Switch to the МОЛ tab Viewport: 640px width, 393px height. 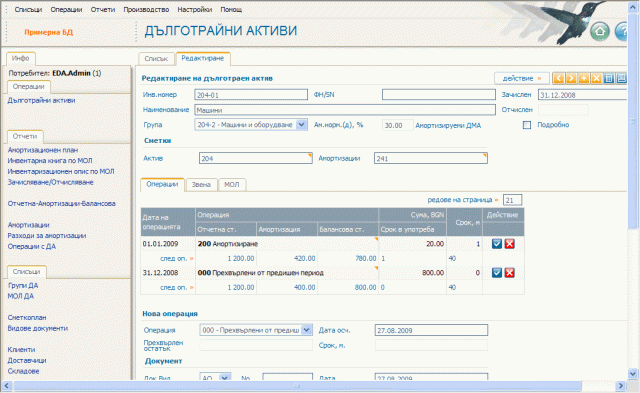tap(232, 184)
